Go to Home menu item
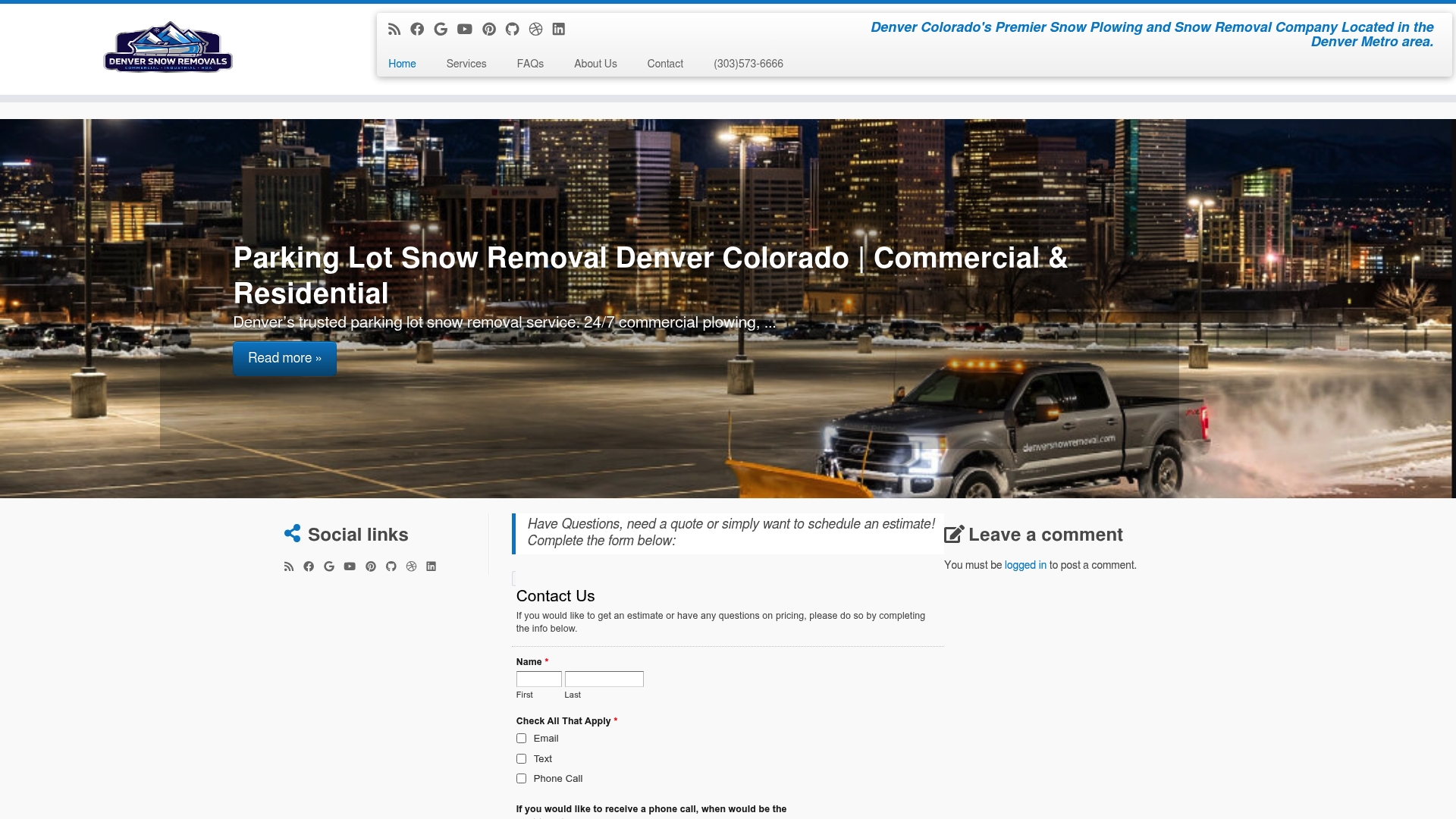 click(402, 64)
